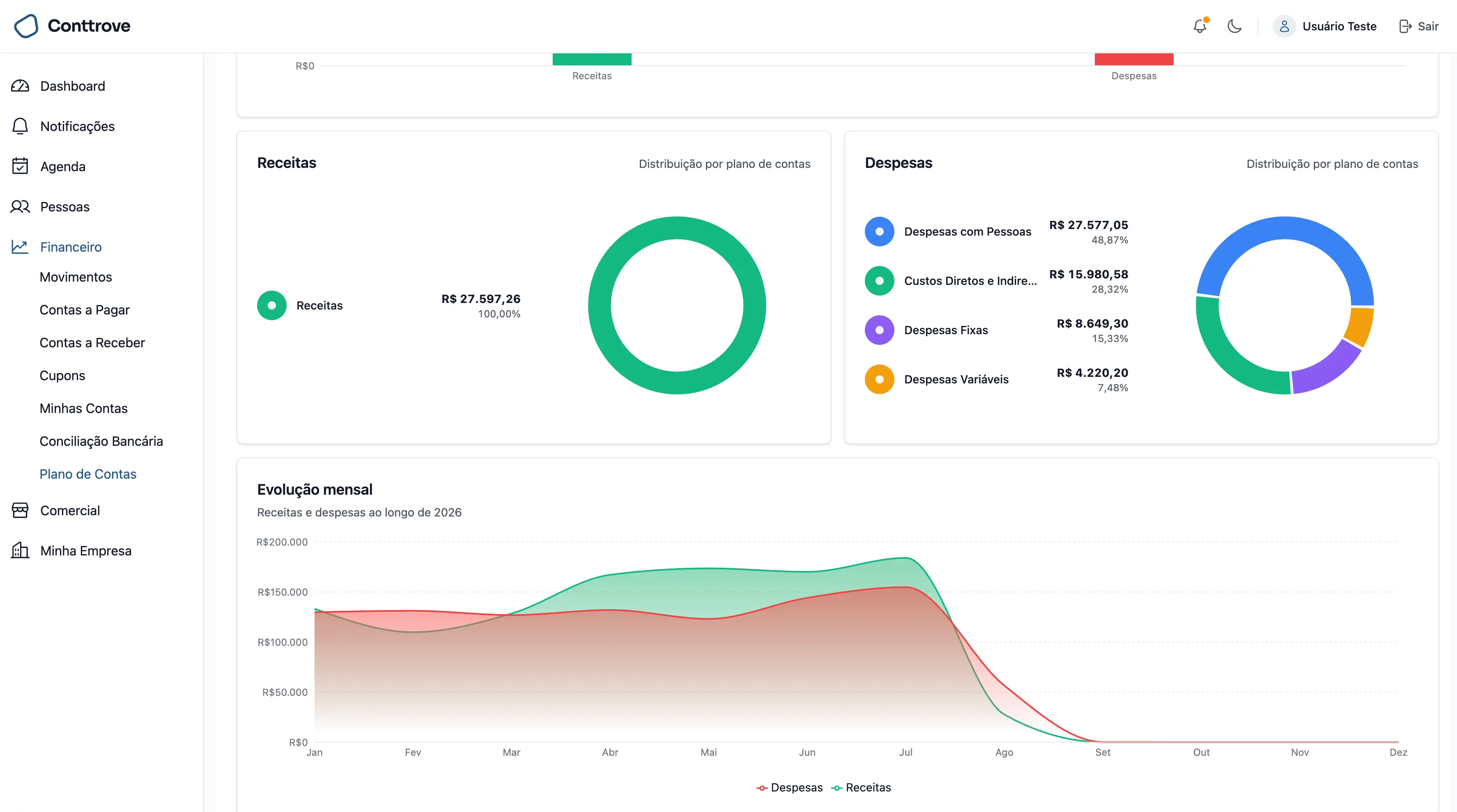1457x812 pixels.
Task: Click the Notificações bell sidebar icon
Action: coord(20,126)
